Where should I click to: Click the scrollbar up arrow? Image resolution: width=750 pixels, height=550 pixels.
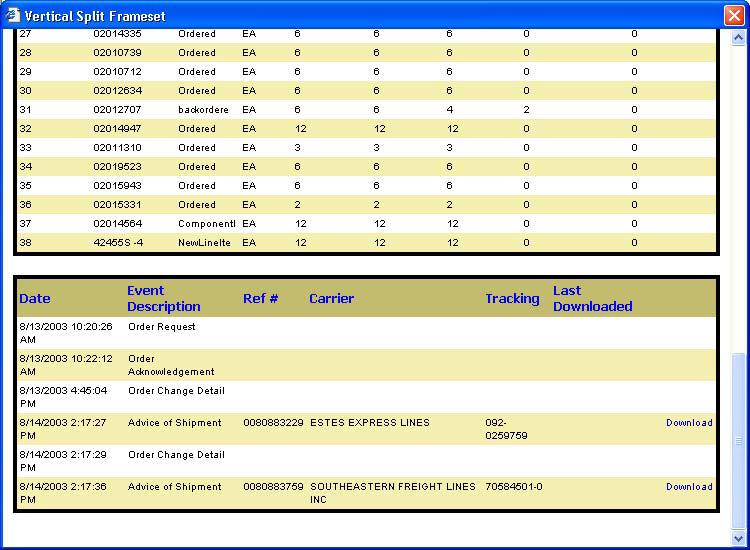[740, 38]
